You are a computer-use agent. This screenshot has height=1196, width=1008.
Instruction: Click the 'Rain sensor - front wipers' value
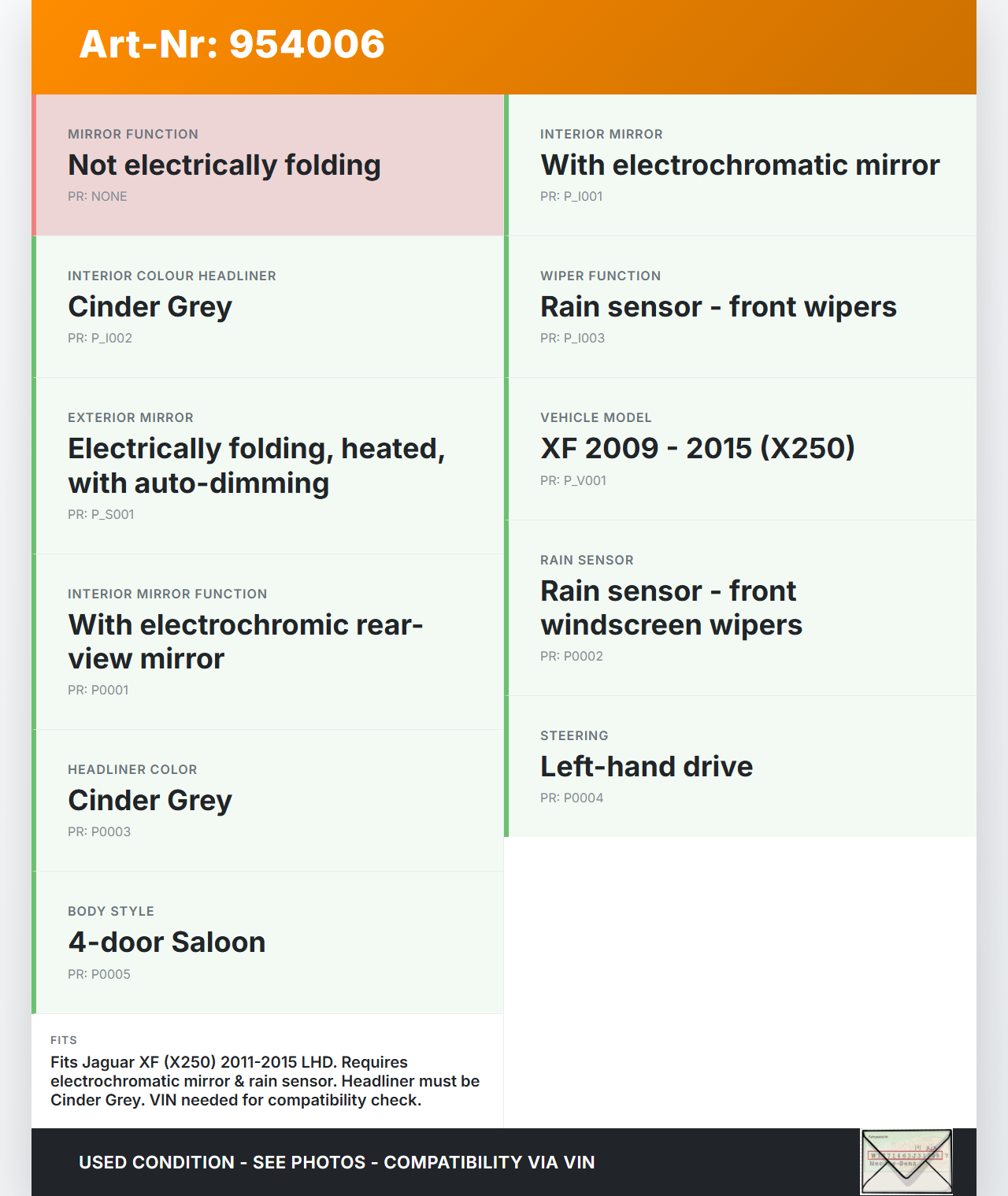(x=718, y=307)
